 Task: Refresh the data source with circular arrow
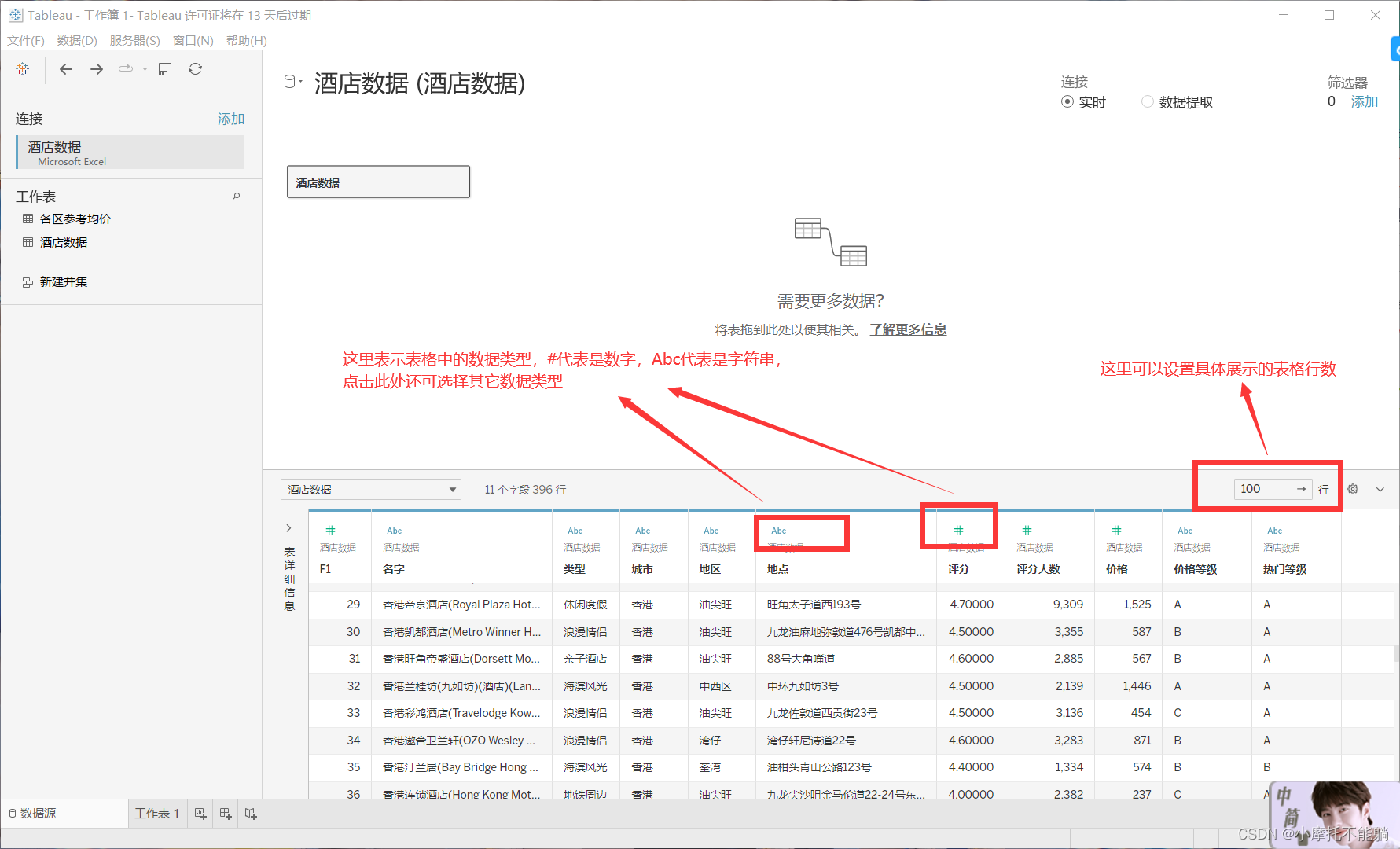196,69
